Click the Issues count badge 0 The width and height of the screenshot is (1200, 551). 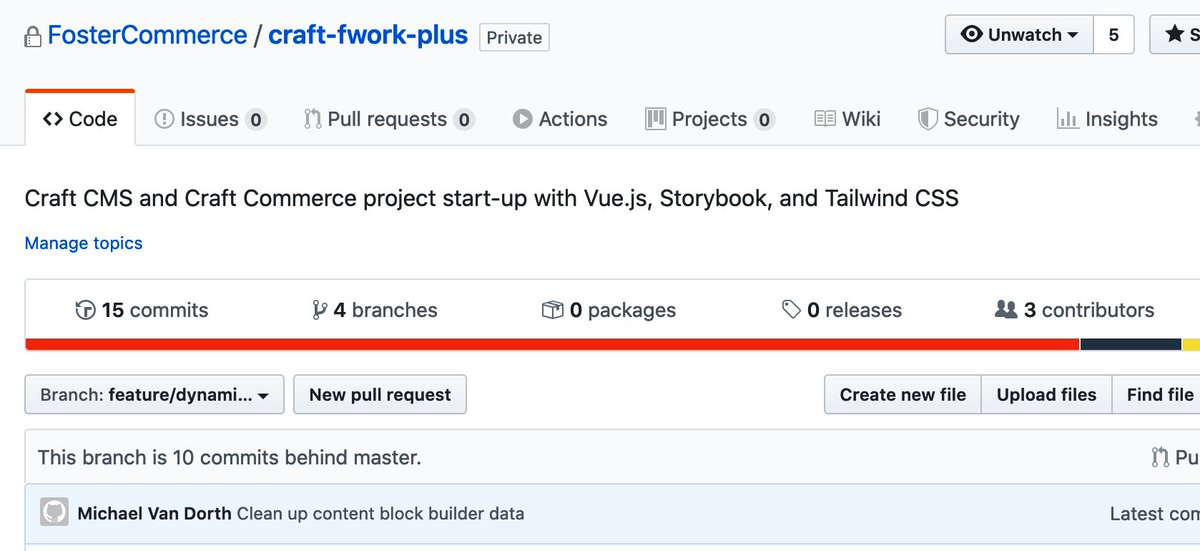click(x=256, y=120)
